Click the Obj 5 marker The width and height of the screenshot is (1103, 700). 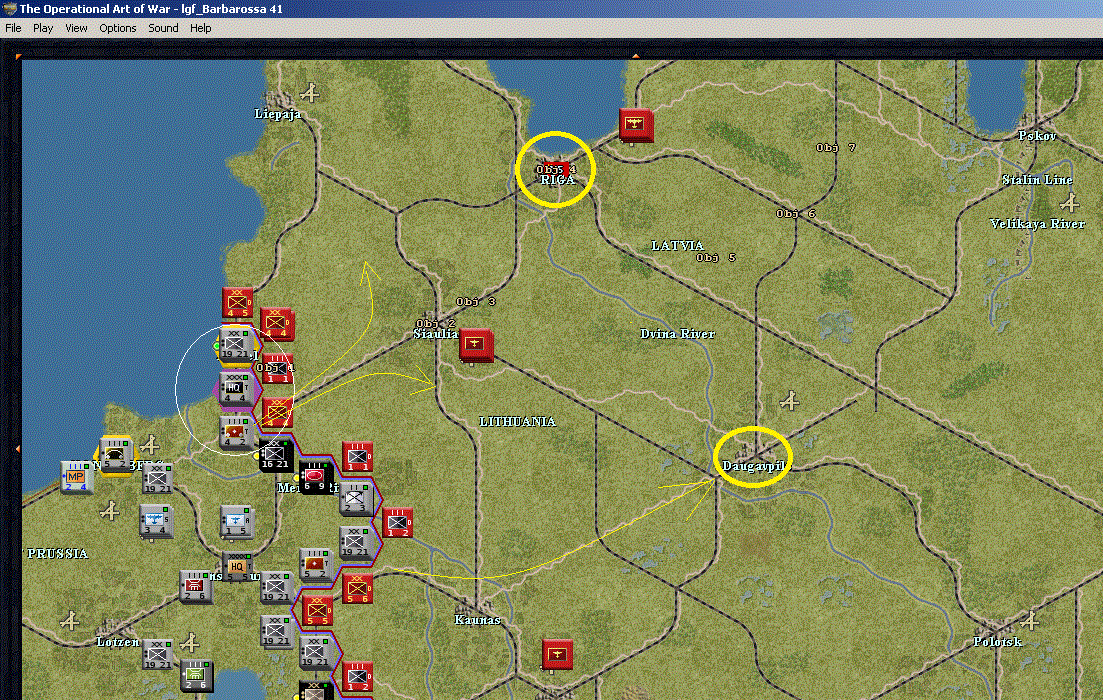(716, 258)
